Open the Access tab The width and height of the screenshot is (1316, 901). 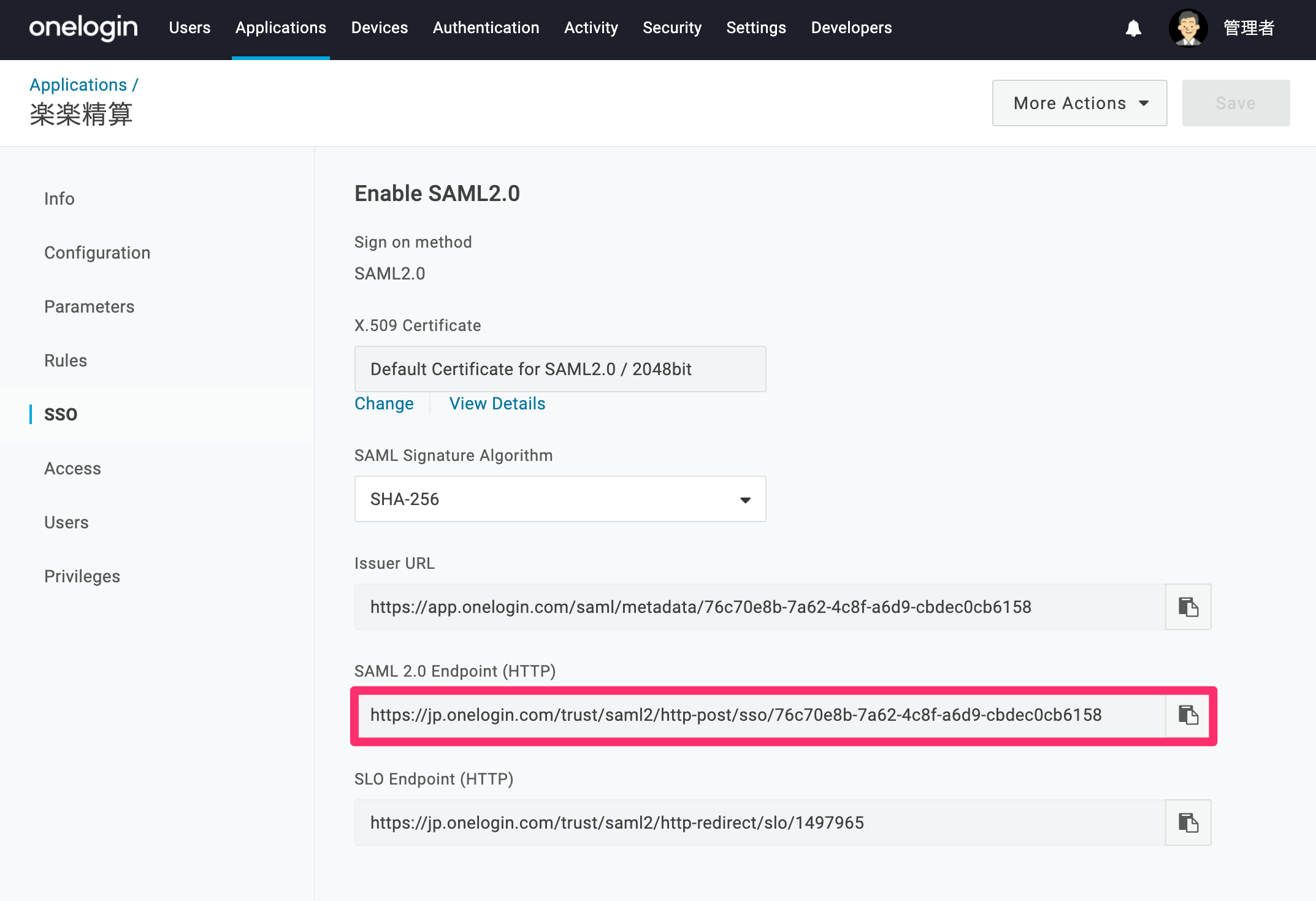pos(72,468)
